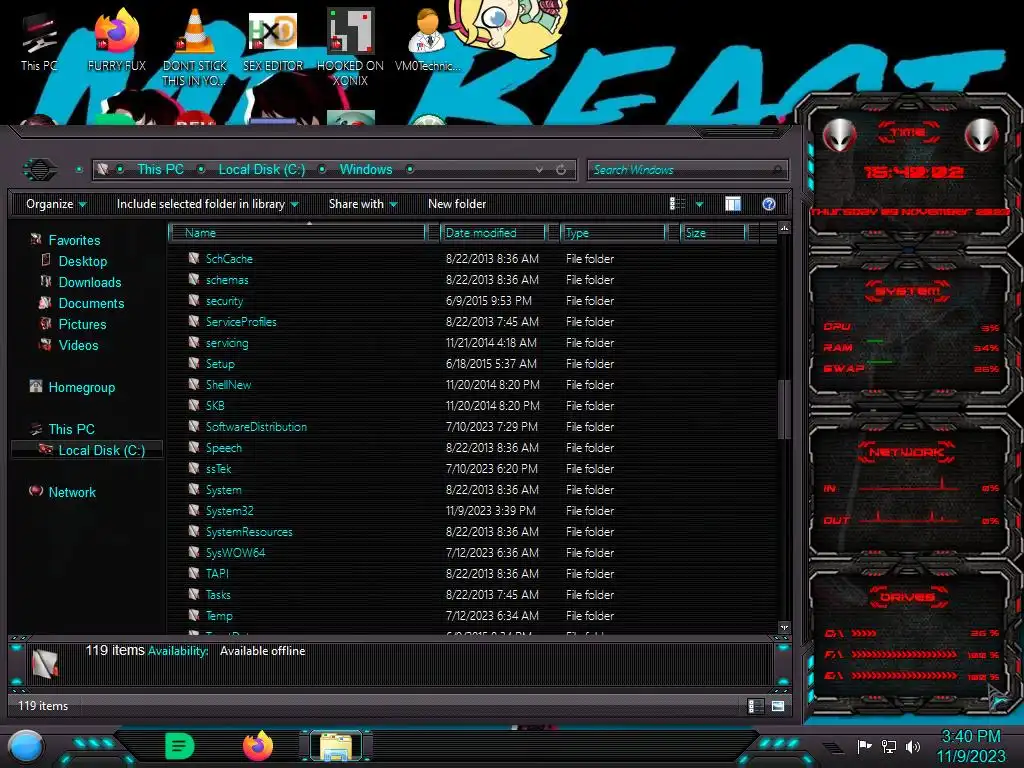Open the Start orb button
Viewport: 1024px width, 768px height.
pos(26,746)
